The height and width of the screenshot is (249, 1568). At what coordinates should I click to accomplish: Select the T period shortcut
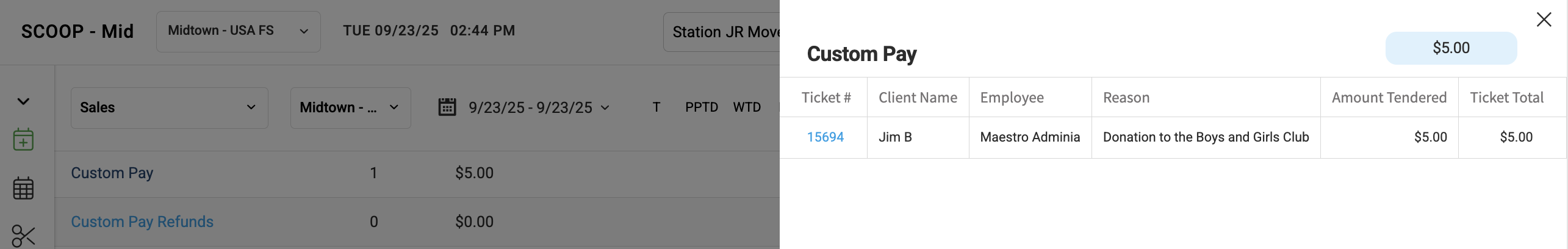(656, 107)
